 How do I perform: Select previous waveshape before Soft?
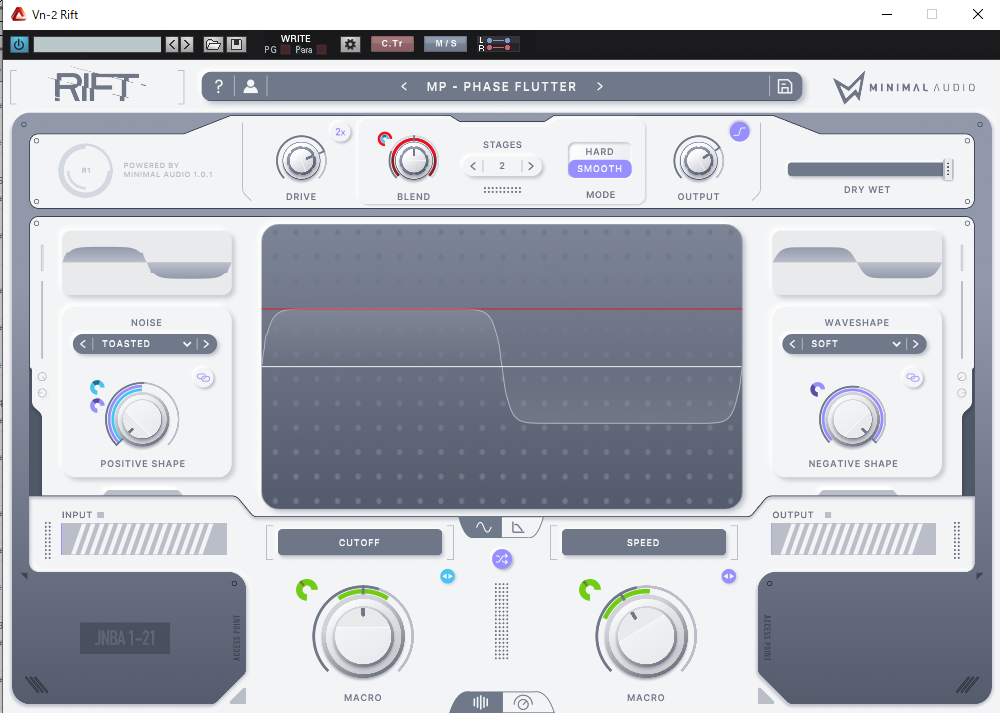793,344
